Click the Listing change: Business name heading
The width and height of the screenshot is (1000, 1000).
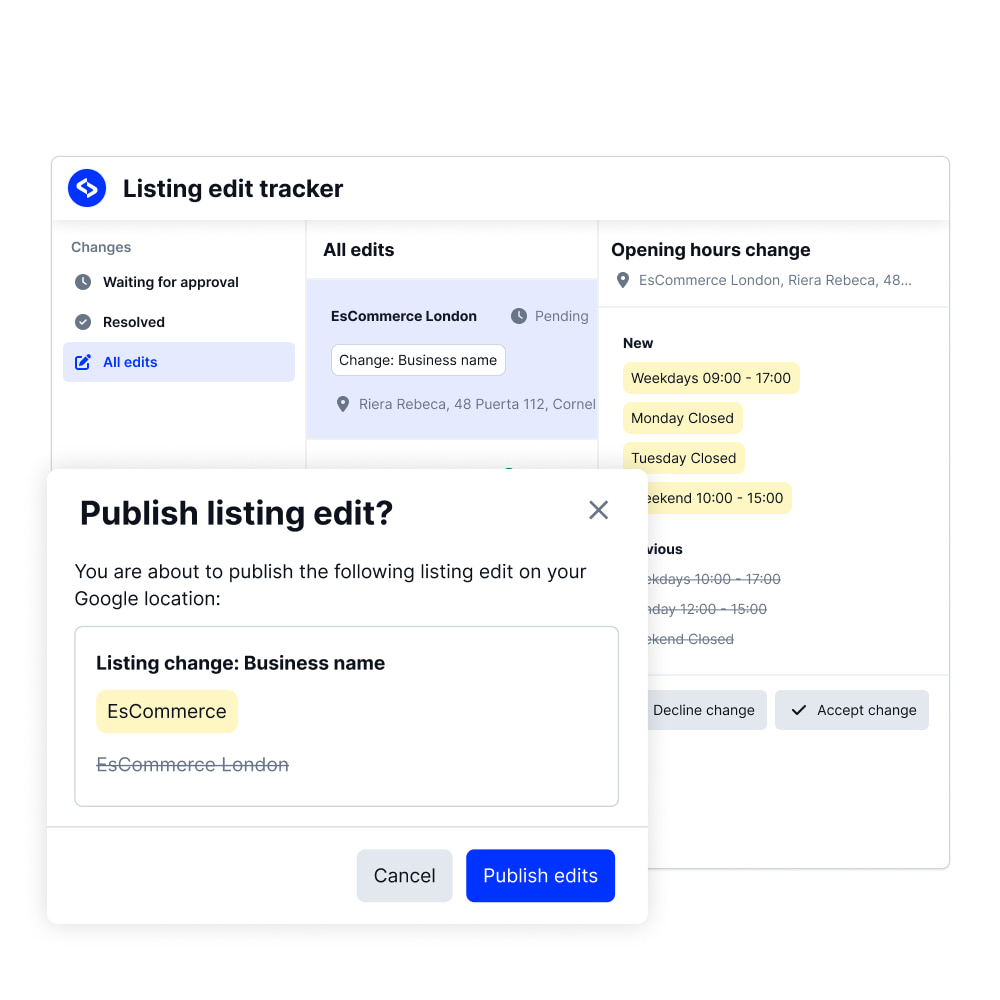coord(240,663)
